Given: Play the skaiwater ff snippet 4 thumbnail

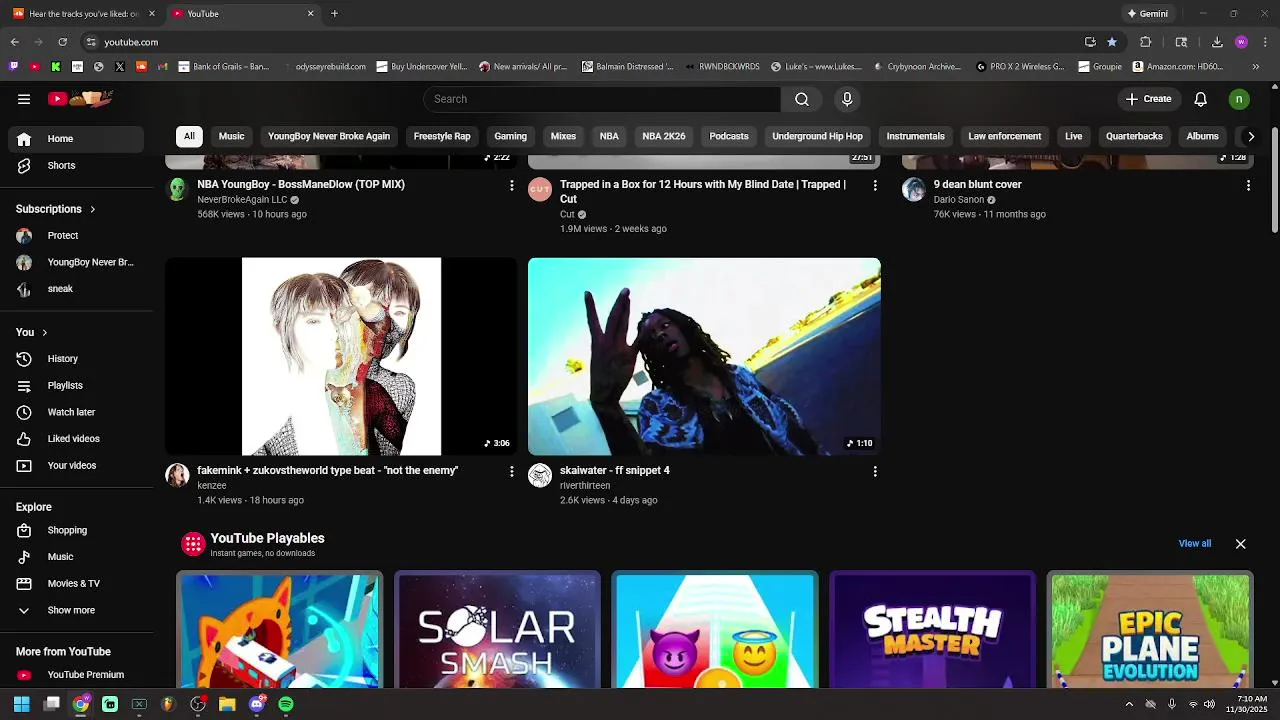Looking at the screenshot, I should (704, 357).
